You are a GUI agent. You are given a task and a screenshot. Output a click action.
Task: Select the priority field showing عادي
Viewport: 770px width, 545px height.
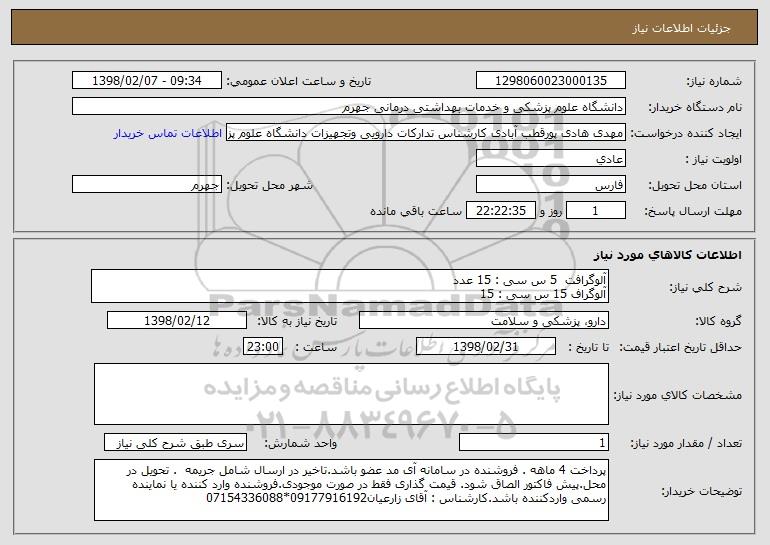coord(550,159)
